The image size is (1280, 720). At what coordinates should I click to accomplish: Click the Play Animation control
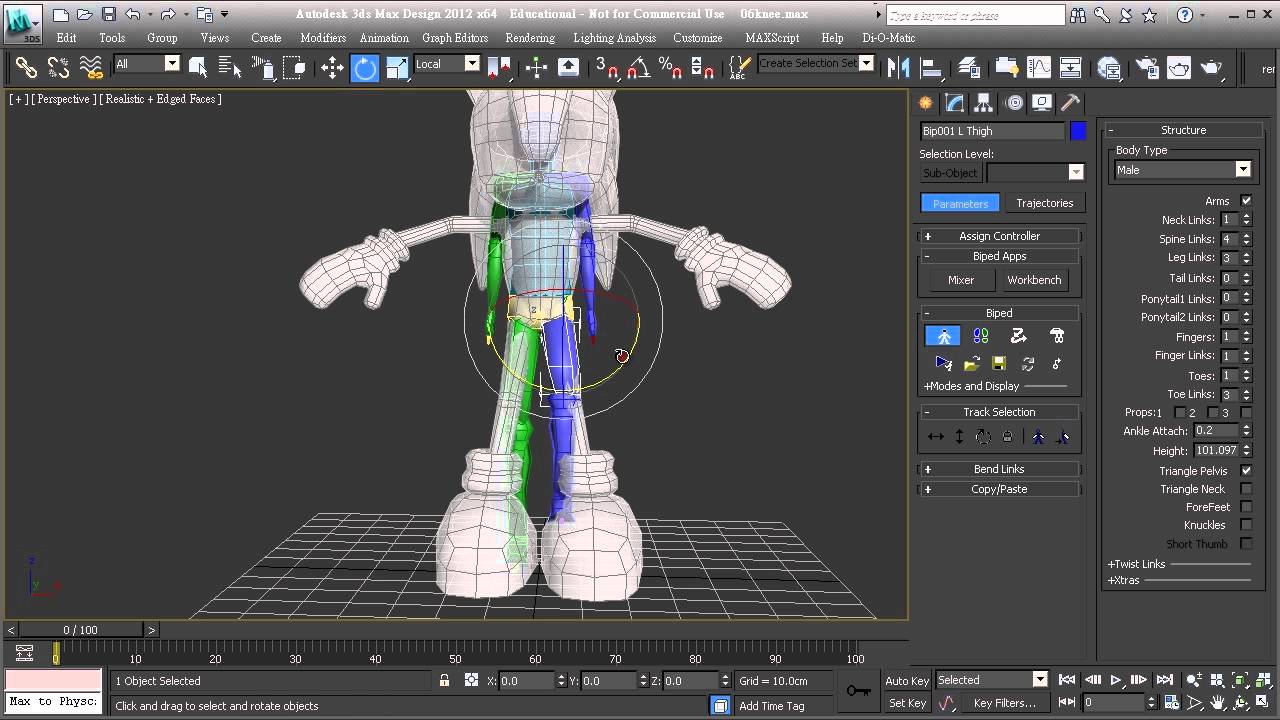1115,680
